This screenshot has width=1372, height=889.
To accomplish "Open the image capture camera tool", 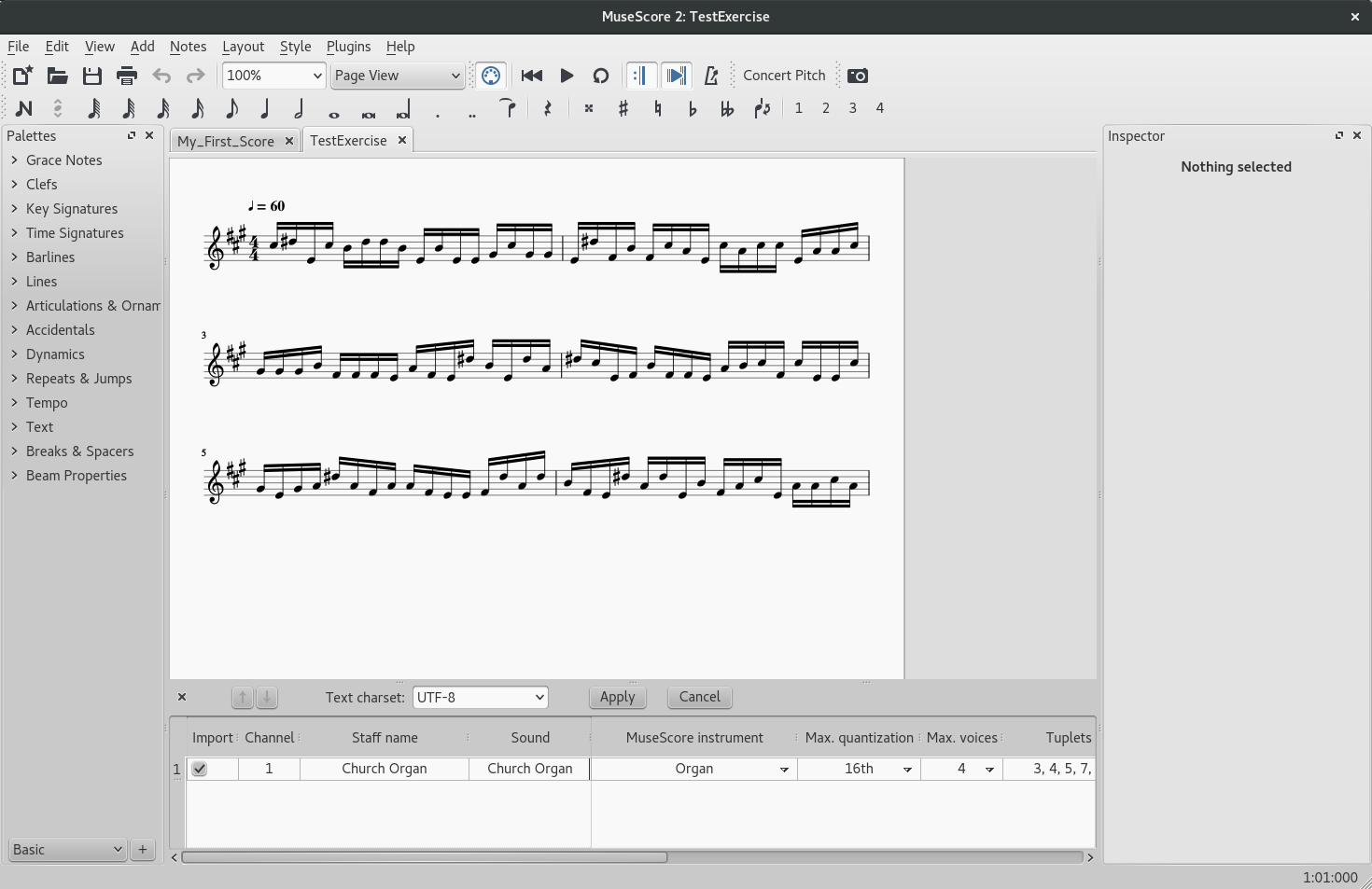I will tap(858, 76).
